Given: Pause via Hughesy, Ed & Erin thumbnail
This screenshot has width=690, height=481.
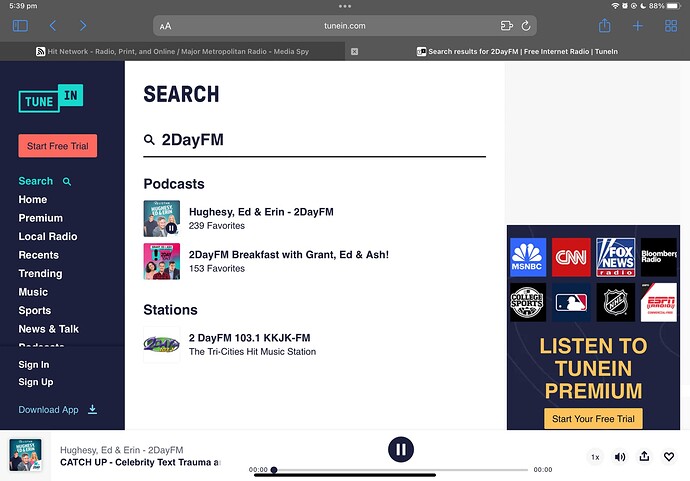Looking at the screenshot, I should [x=171, y=228].
